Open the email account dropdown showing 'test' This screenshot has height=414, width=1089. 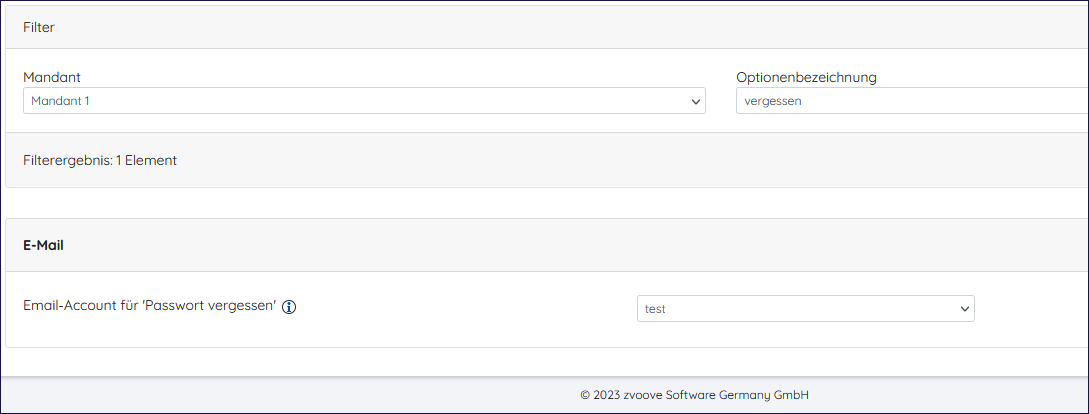[806, 309]
